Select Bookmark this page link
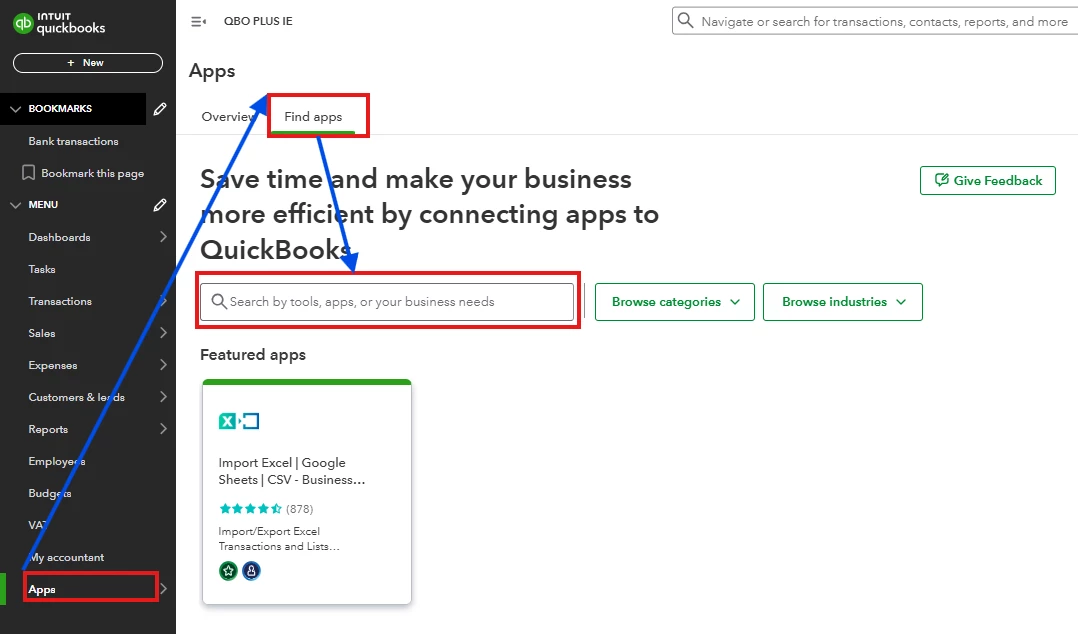Viewport: 1078px width, 634px height. (93, 173)
